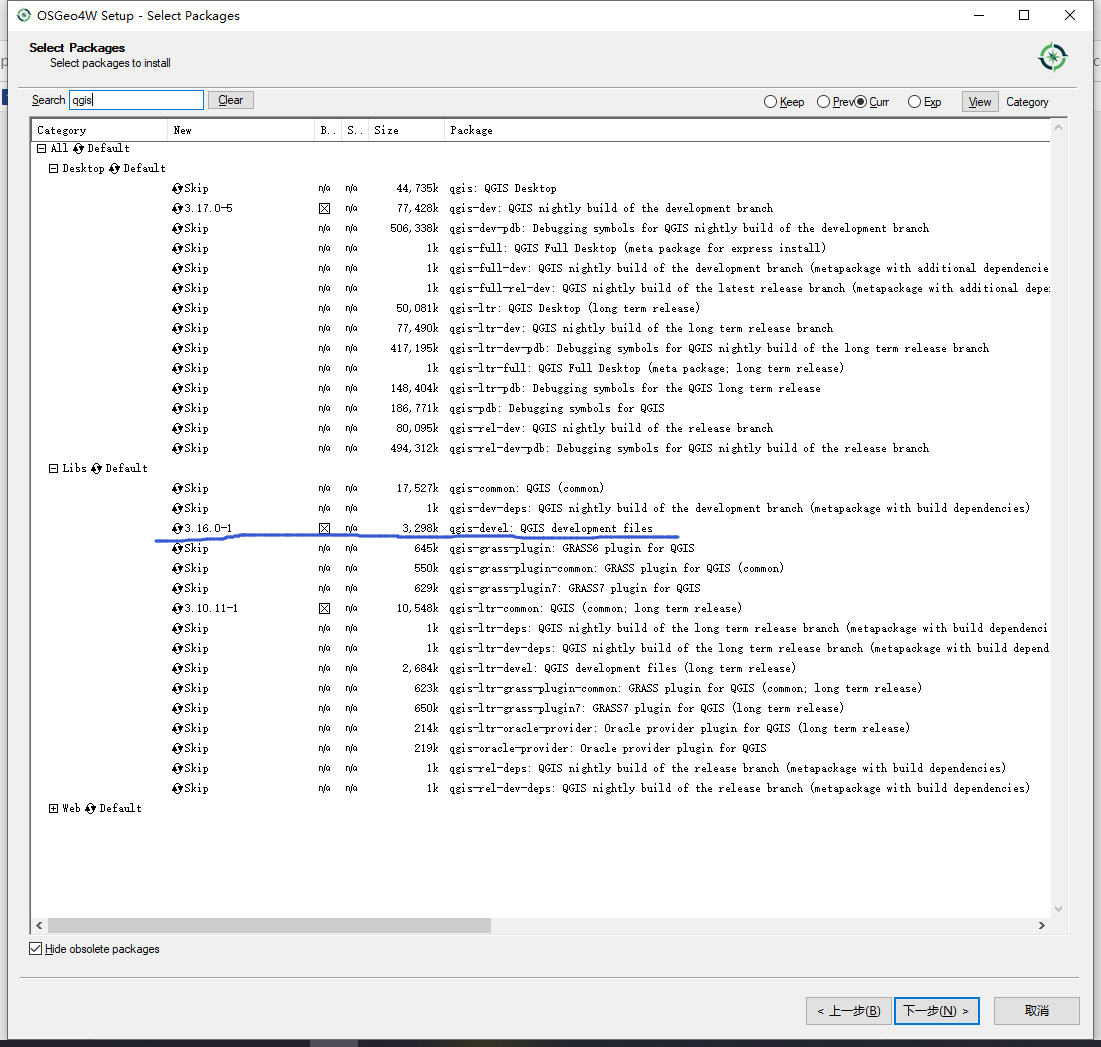
Task: Expand the Web category node
Action: [x=53, y=808]
